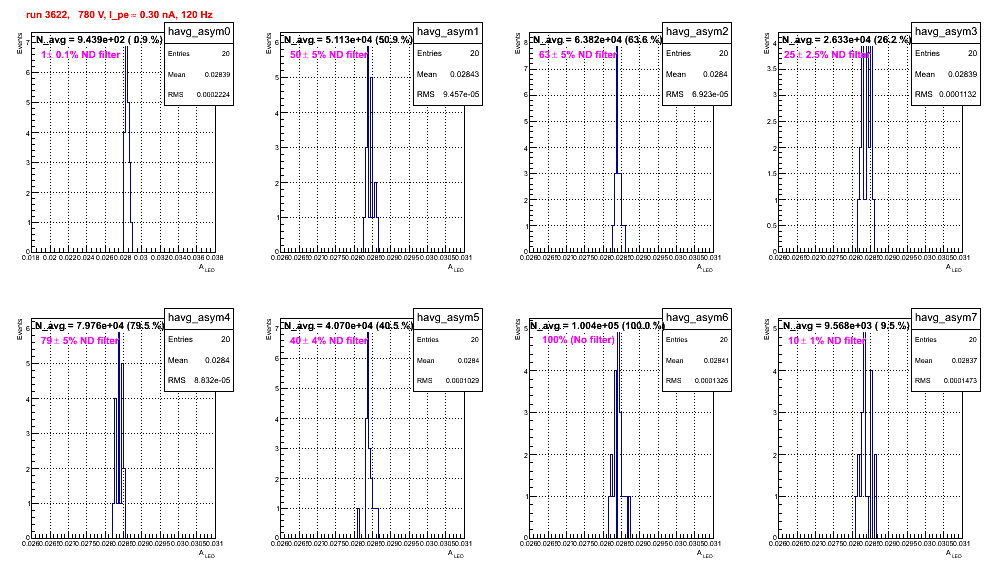
Task: Click the A_LED axis title under havg_asym0 plot
Action: coord(207,269)
